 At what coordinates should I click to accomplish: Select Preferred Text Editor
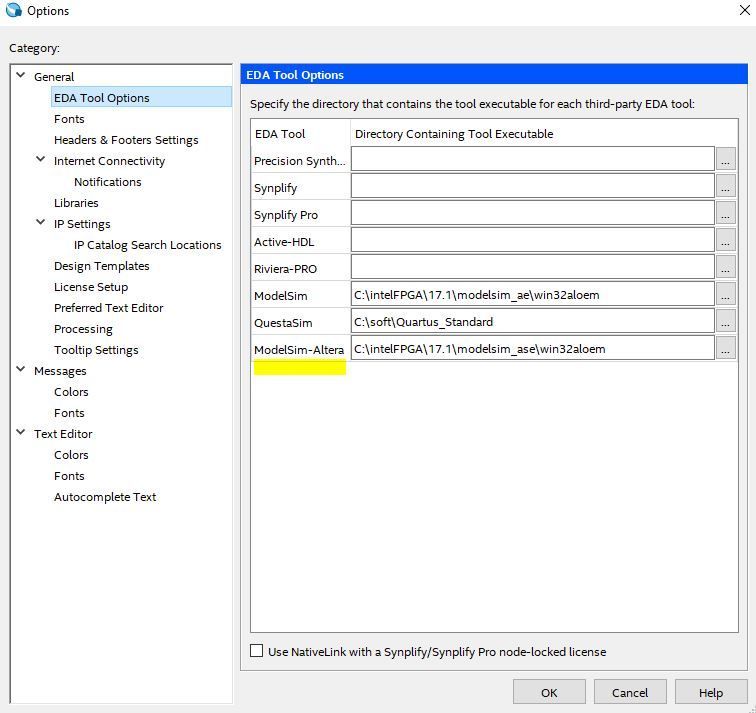tap(108, 308)
